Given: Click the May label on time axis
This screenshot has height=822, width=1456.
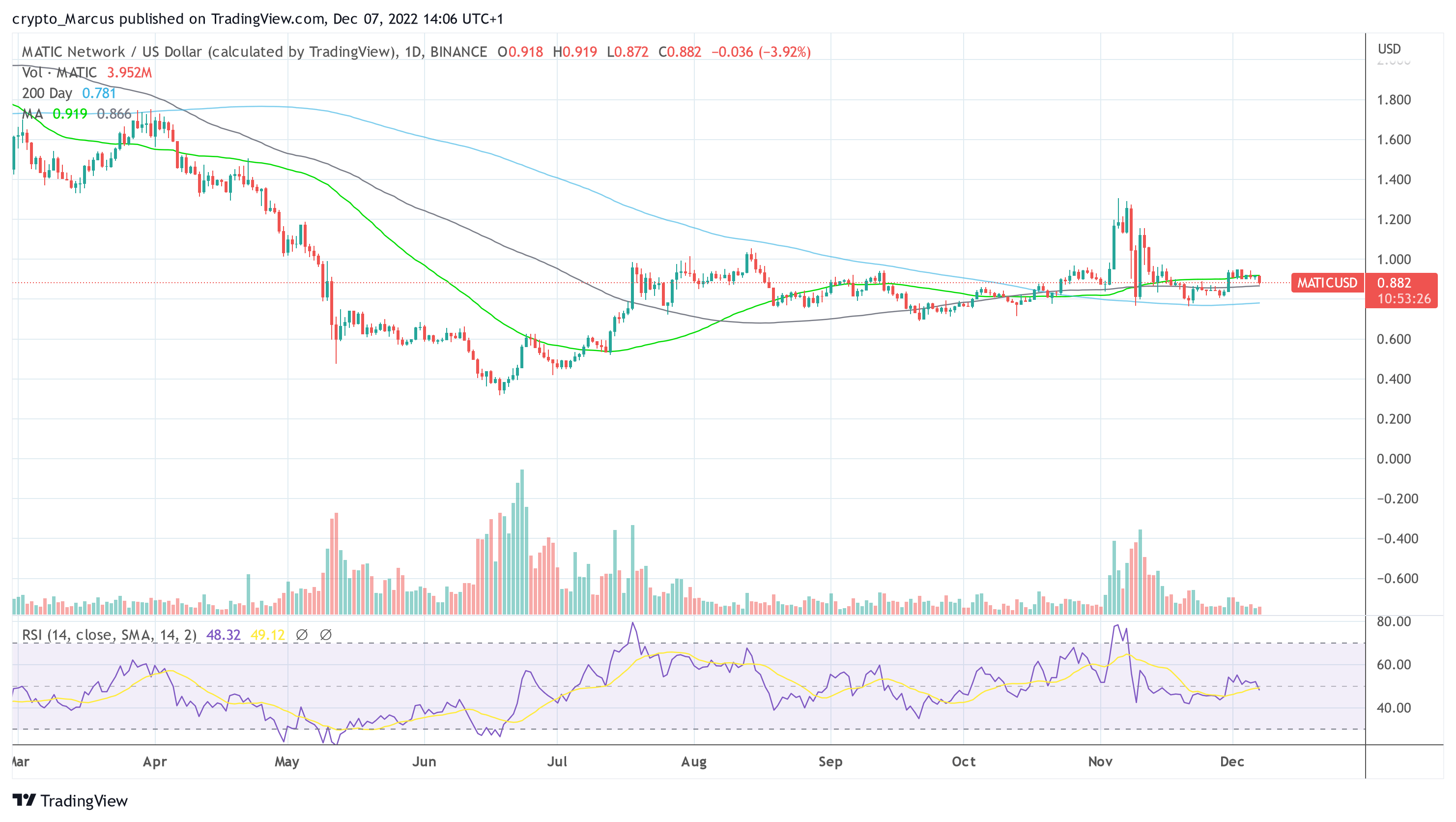Looking at the screenshot, I should (287, 762).
